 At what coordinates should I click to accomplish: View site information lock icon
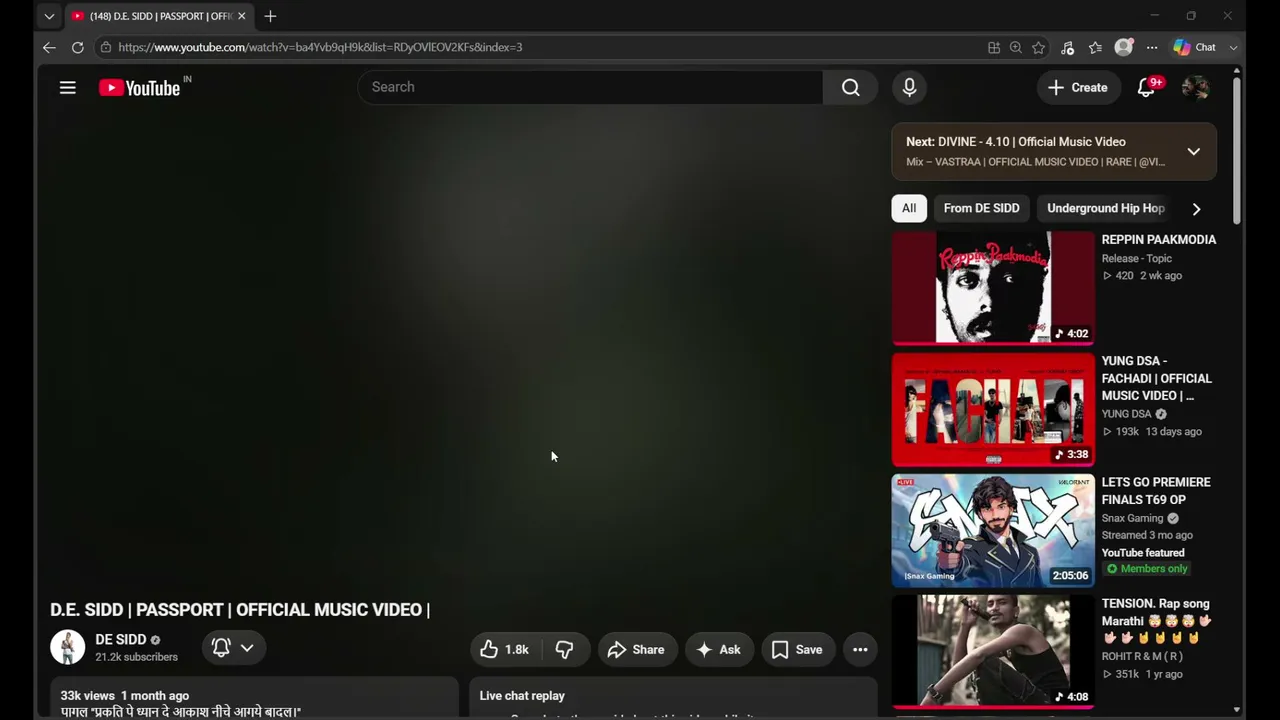[106, 47]
